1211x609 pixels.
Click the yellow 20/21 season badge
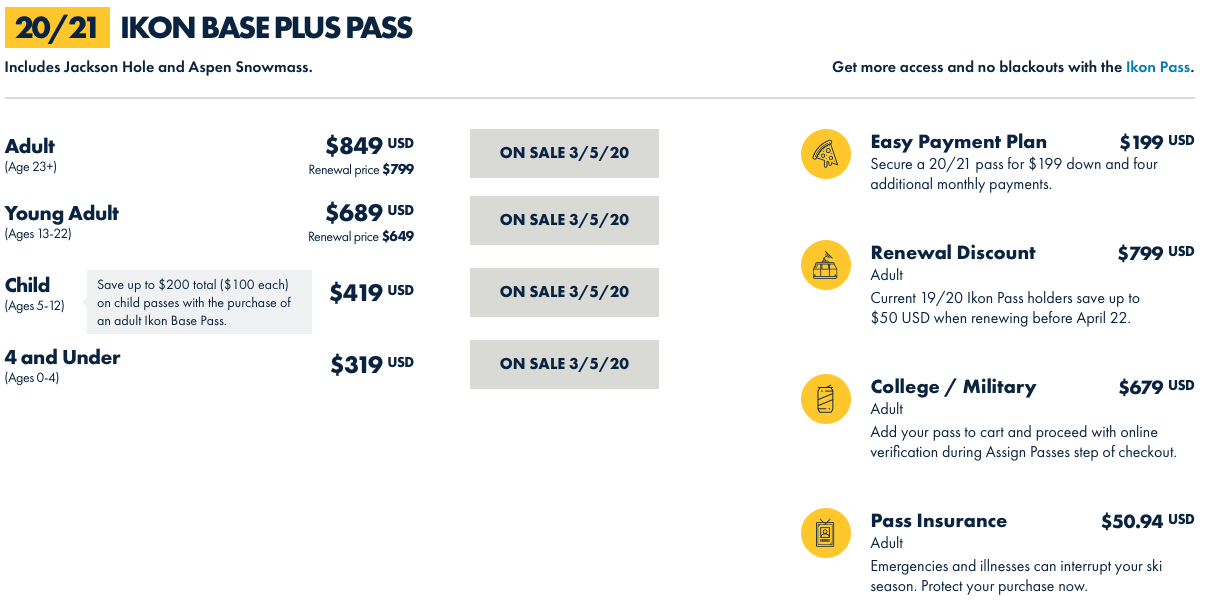point(57,28)
